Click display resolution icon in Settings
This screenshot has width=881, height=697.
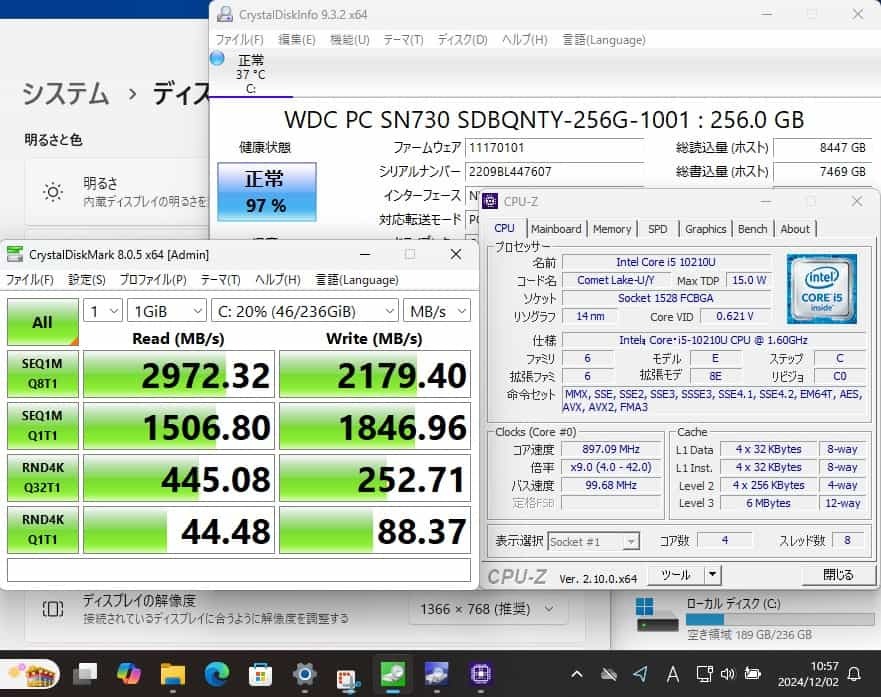coord(53,609)
